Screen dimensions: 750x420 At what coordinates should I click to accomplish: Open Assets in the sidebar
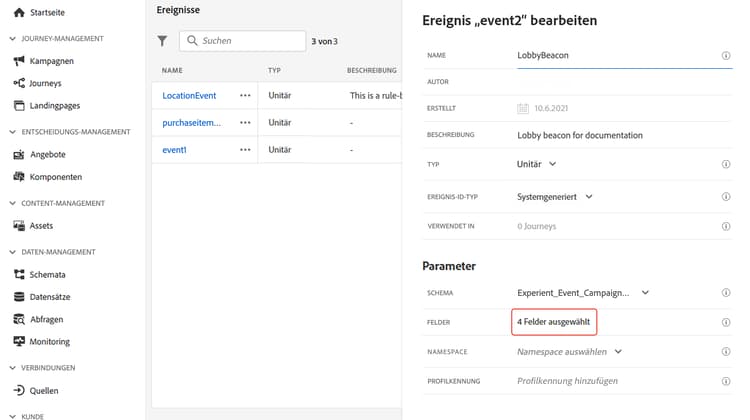(41, 226)
